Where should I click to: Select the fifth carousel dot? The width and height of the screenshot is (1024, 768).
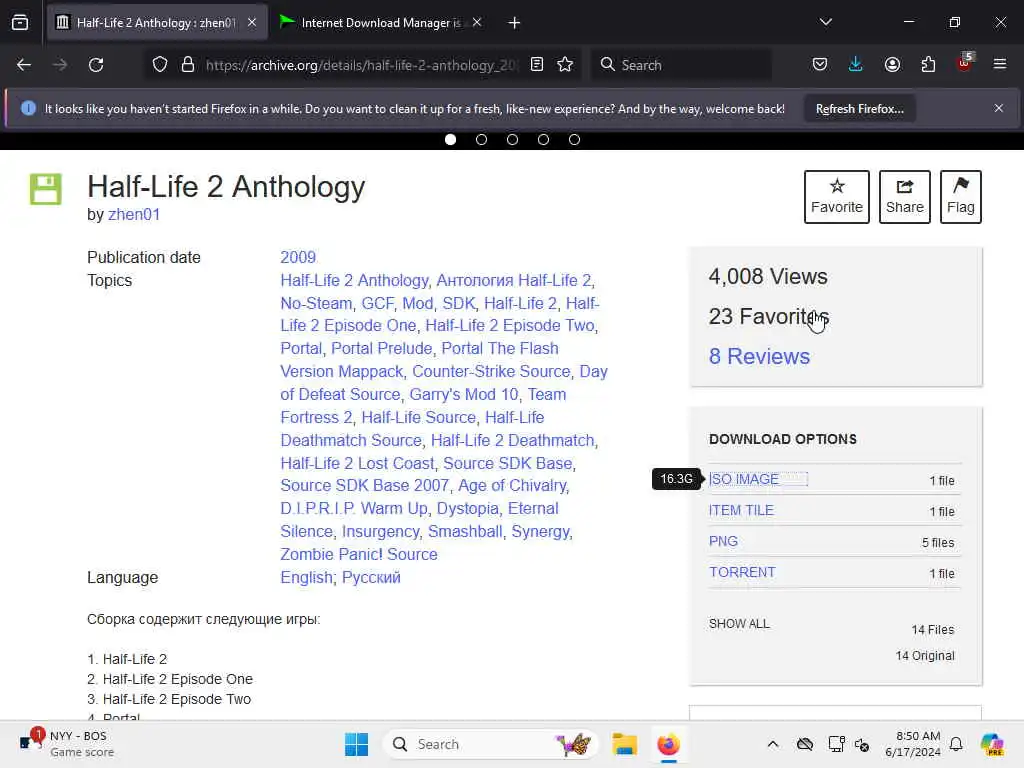tap(574, 140)
